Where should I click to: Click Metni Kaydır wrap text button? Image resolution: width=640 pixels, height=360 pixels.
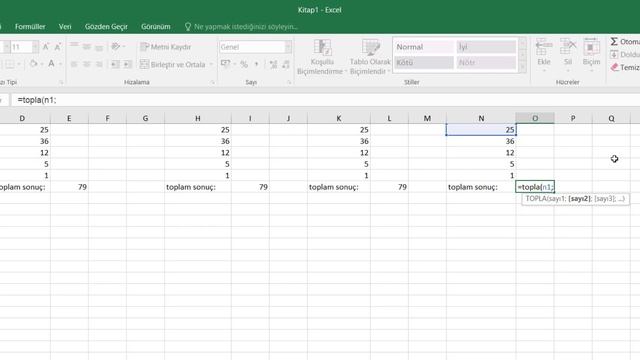click(x=165, y=47)
